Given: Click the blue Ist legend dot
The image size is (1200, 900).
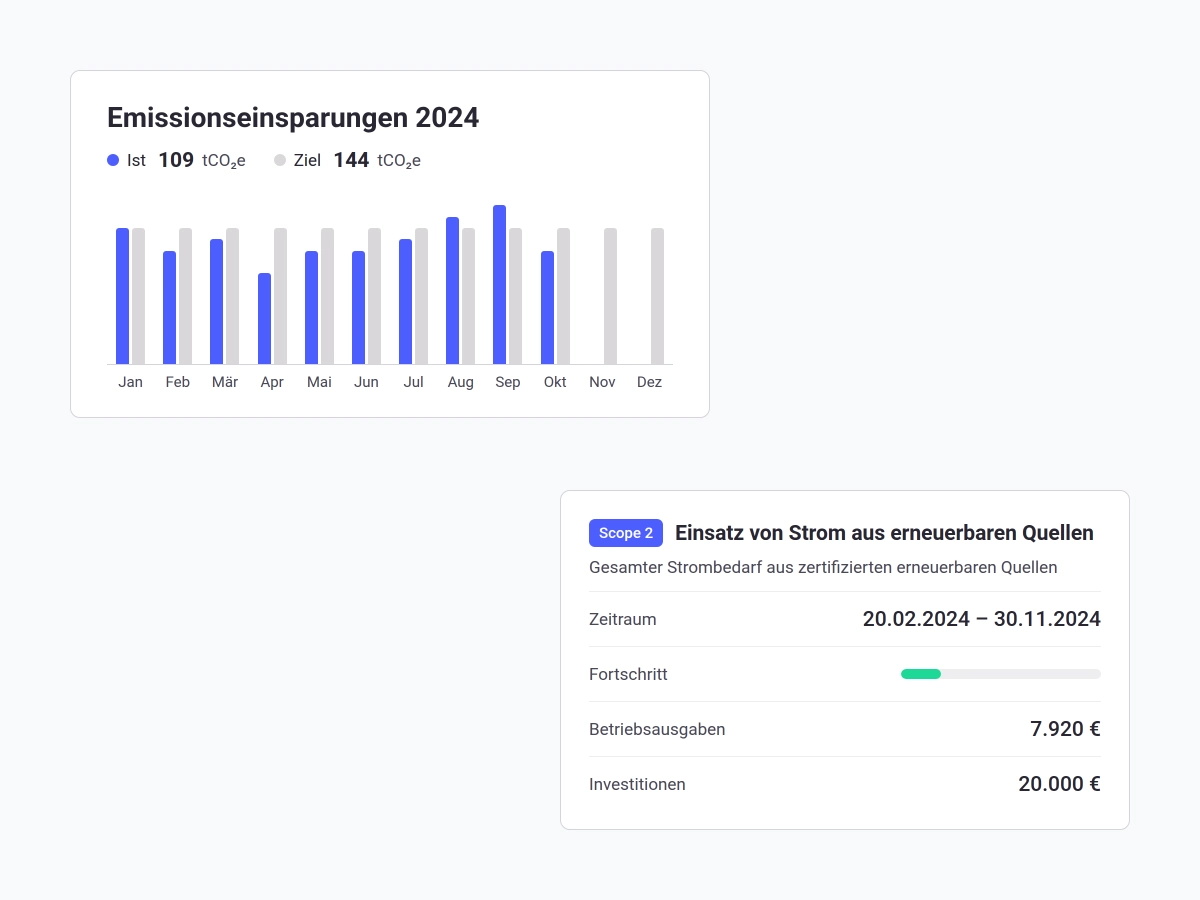Looking at the screenshot, I should (113, 160).
